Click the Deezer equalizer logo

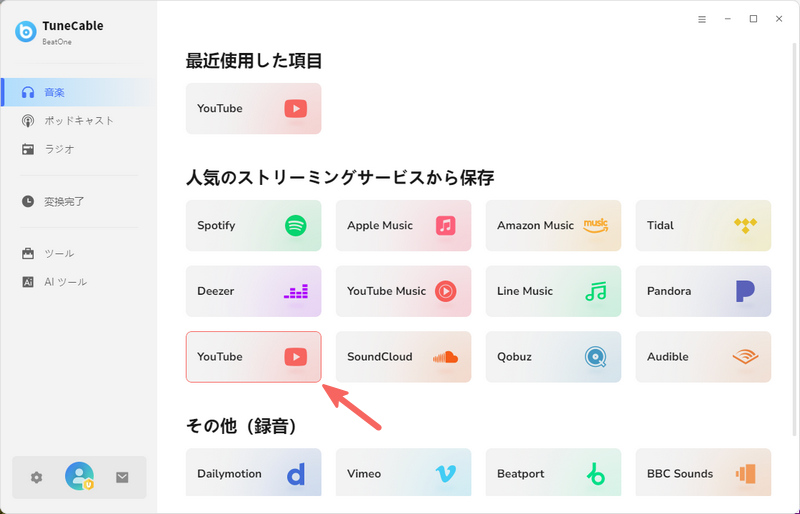click(x=296, y=291)
